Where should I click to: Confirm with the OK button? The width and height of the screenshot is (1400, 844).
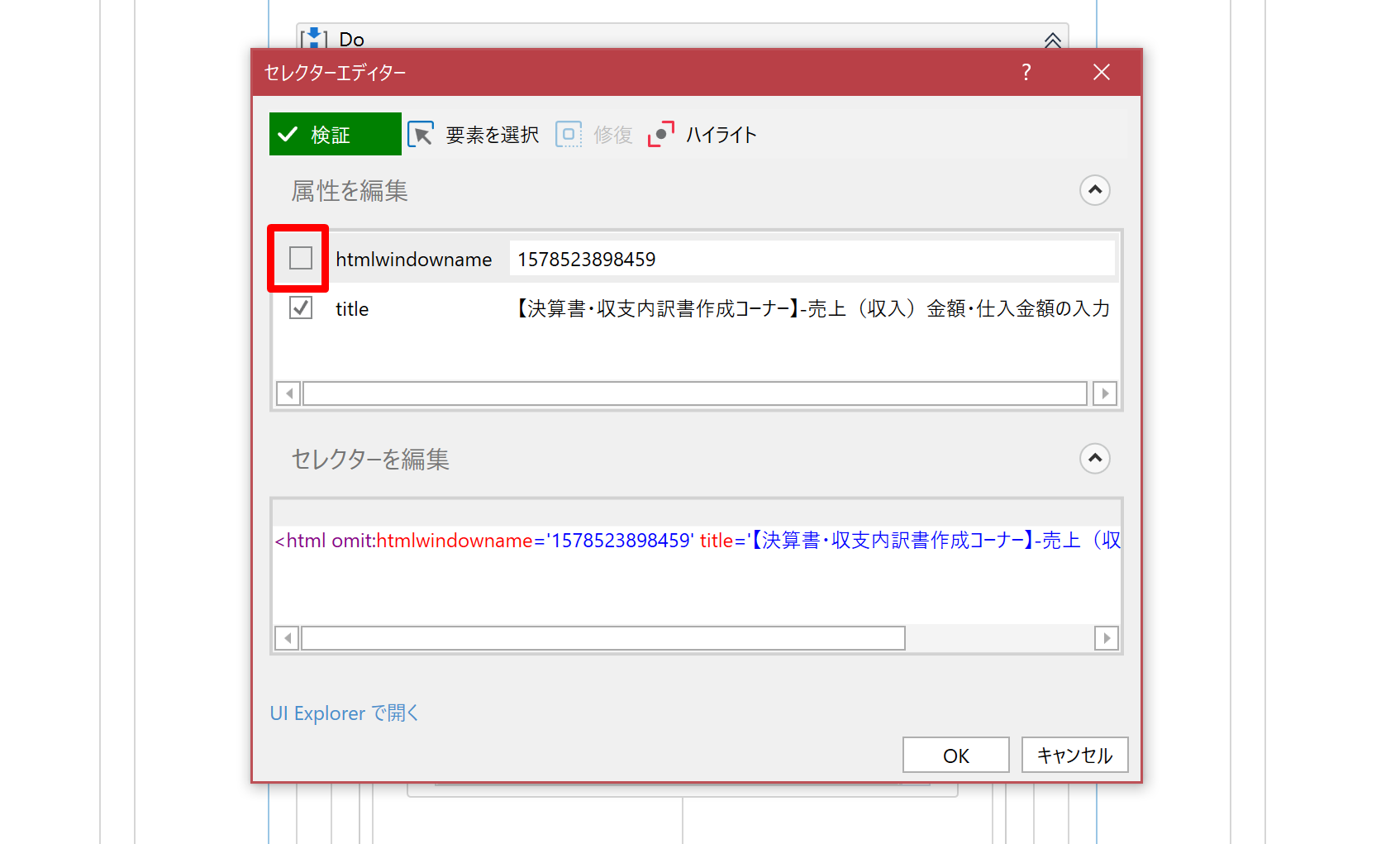click(x=956, y=755)
